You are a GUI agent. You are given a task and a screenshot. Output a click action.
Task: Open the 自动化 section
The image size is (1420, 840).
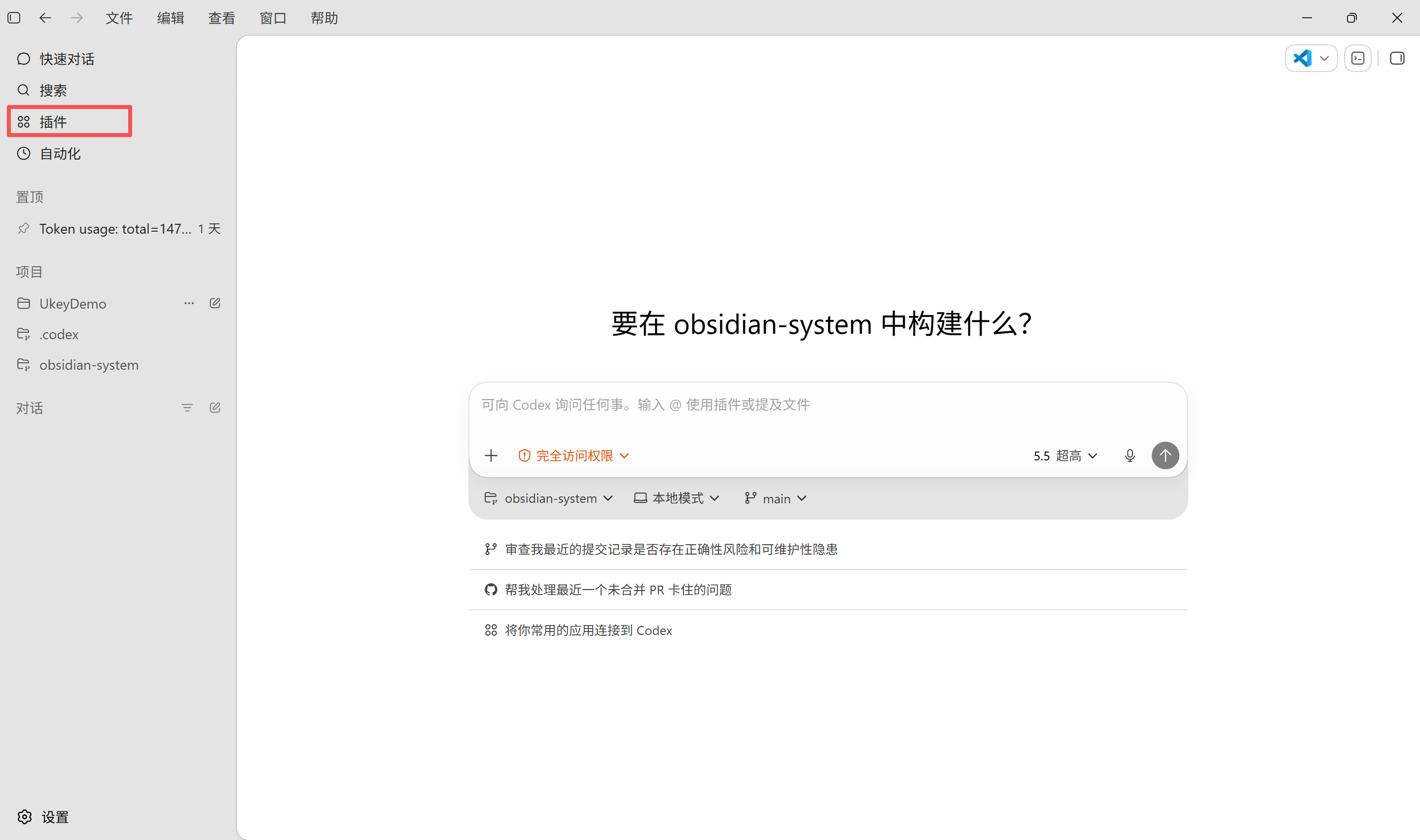118,153
